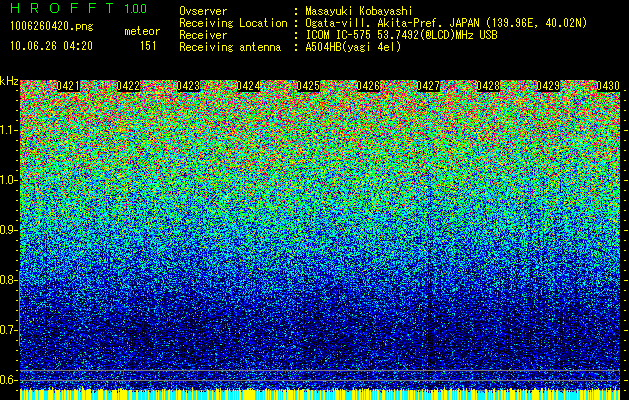Click the kHz axis unit label
This screenshot has height=400, width=629.
pos(9,81)
